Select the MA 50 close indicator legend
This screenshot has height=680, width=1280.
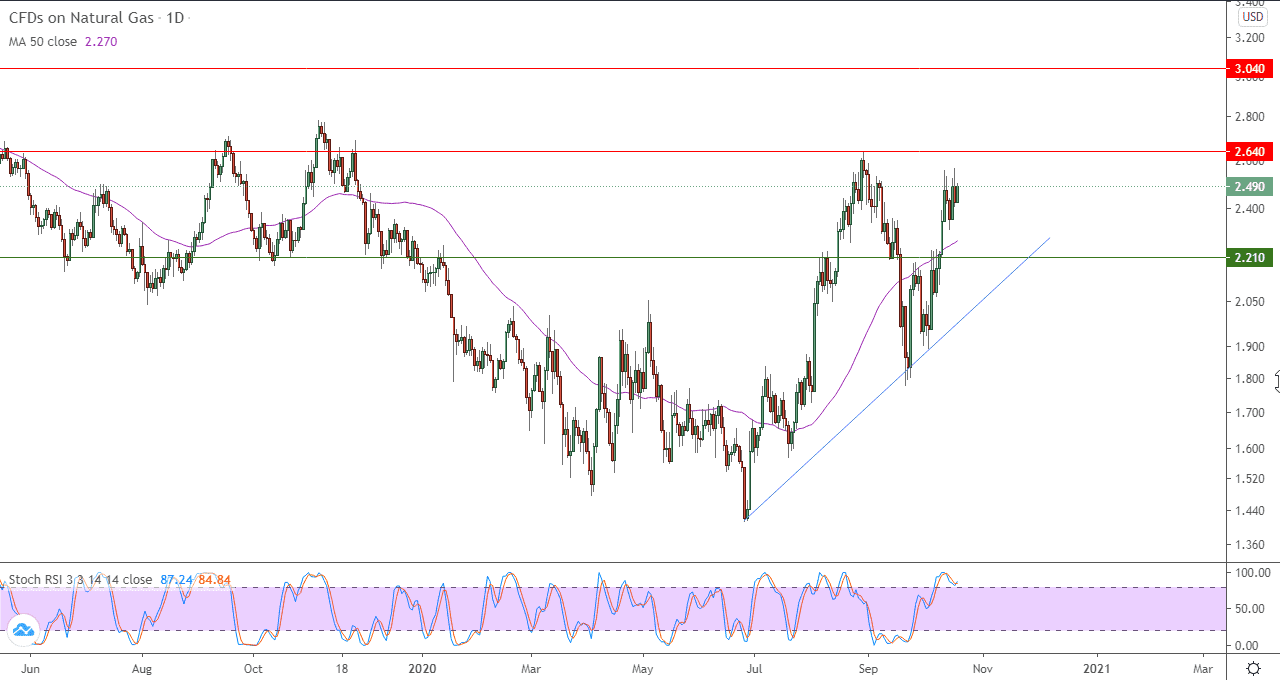43,42
